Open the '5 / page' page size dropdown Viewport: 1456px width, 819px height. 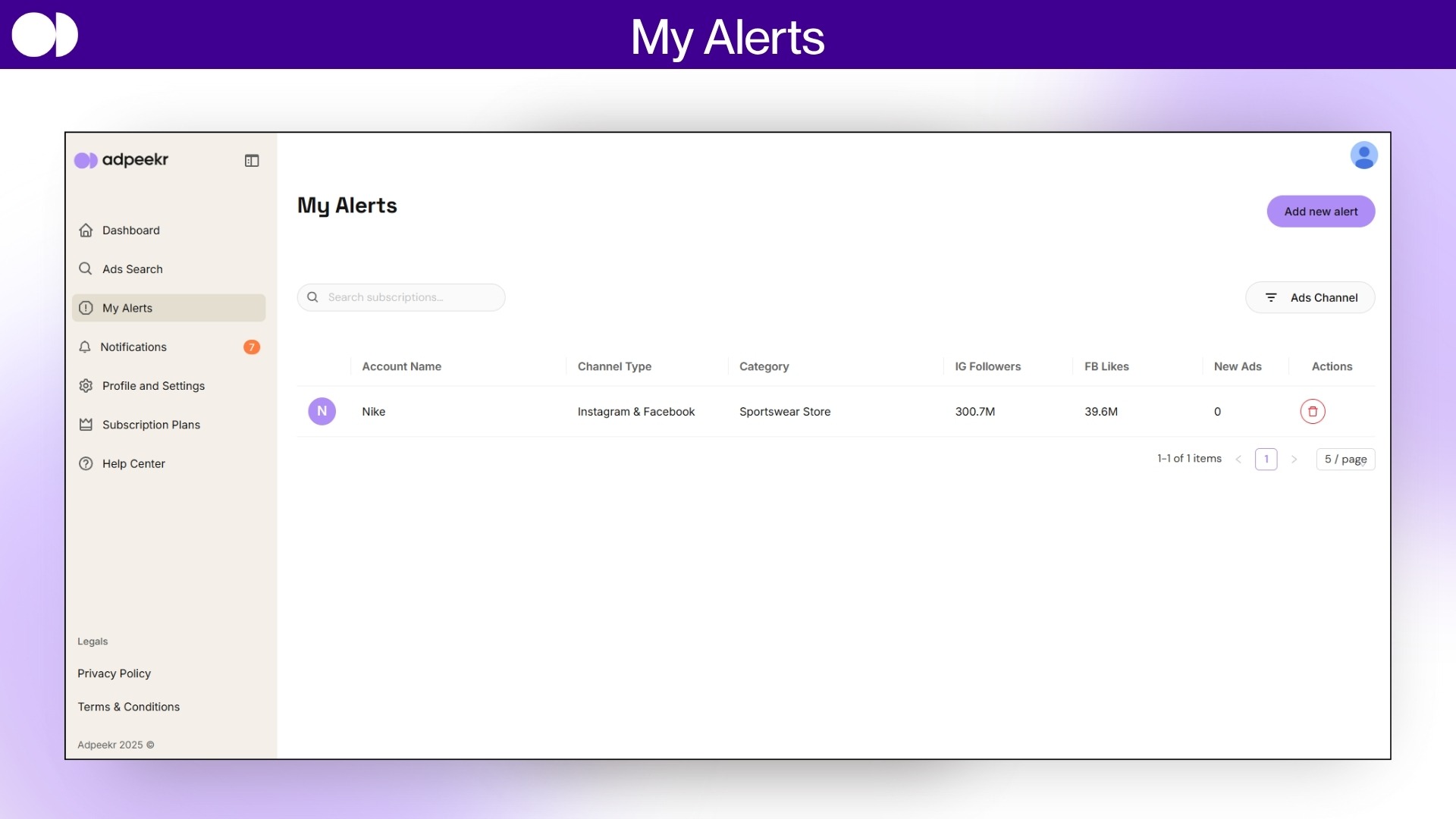tap(1345, 459)
